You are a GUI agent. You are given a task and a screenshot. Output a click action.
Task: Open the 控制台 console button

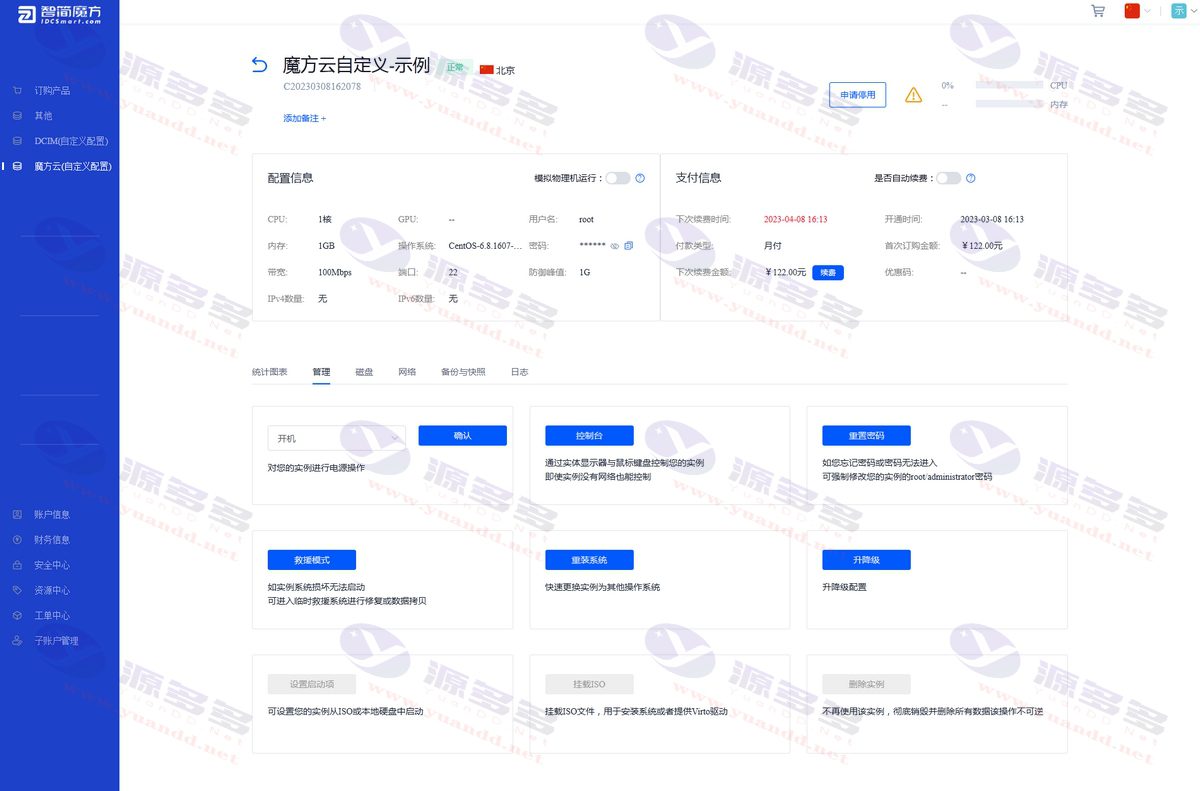[589, 436]
